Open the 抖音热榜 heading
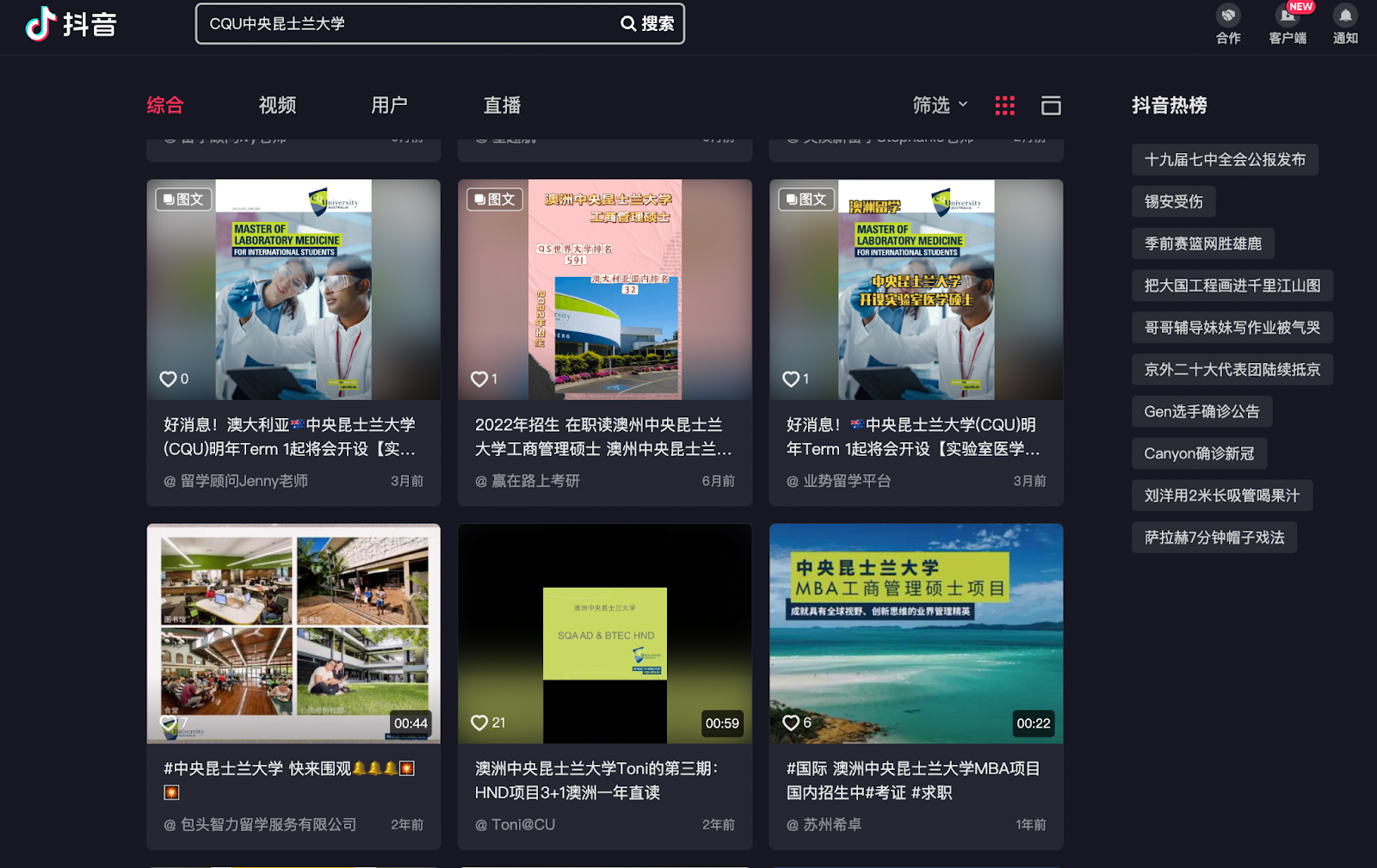This screenshot has width=1377, height=868. (x=1169, y=105)
